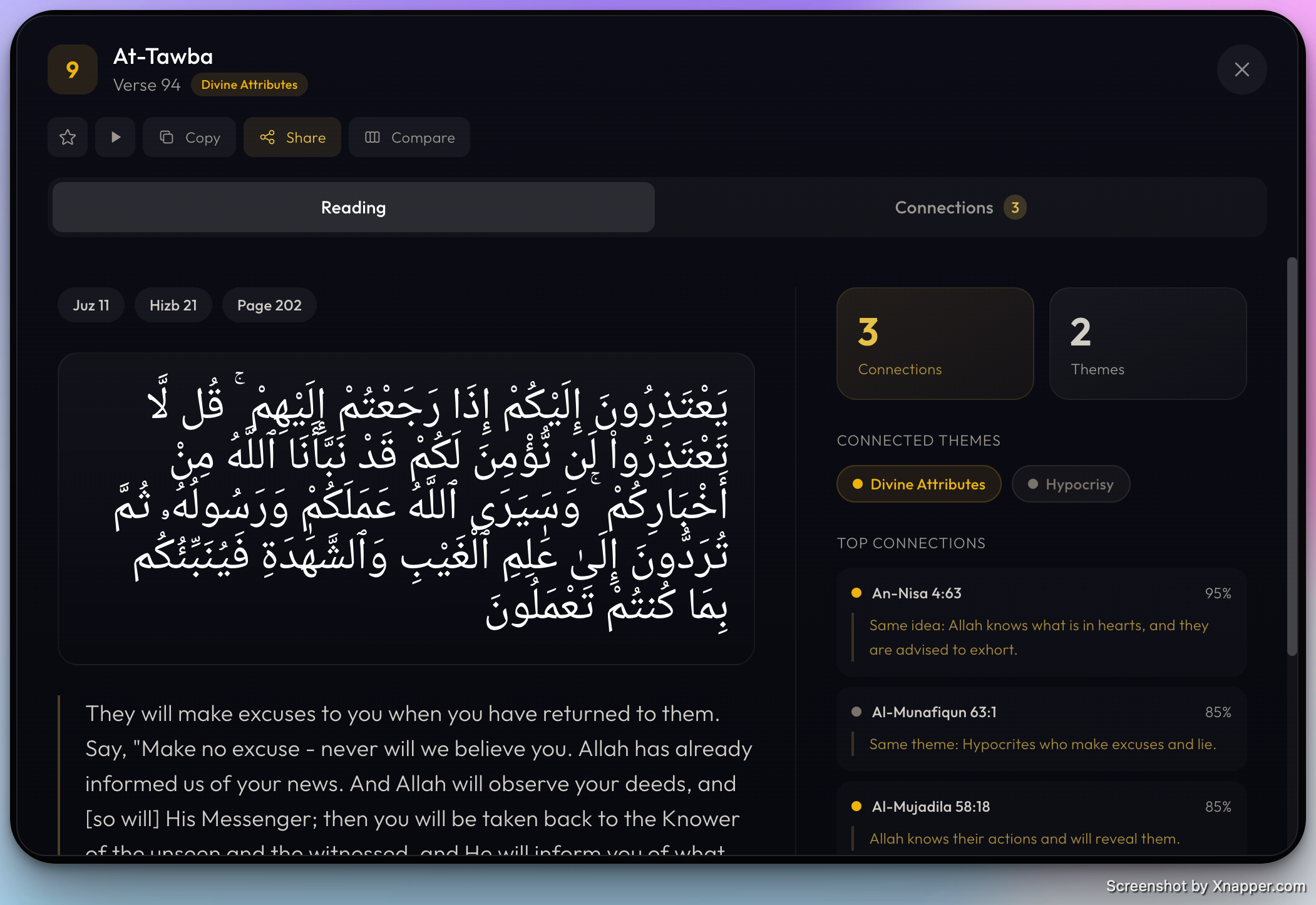
Task: Open the Compare tool
Action: coord(409,137)
